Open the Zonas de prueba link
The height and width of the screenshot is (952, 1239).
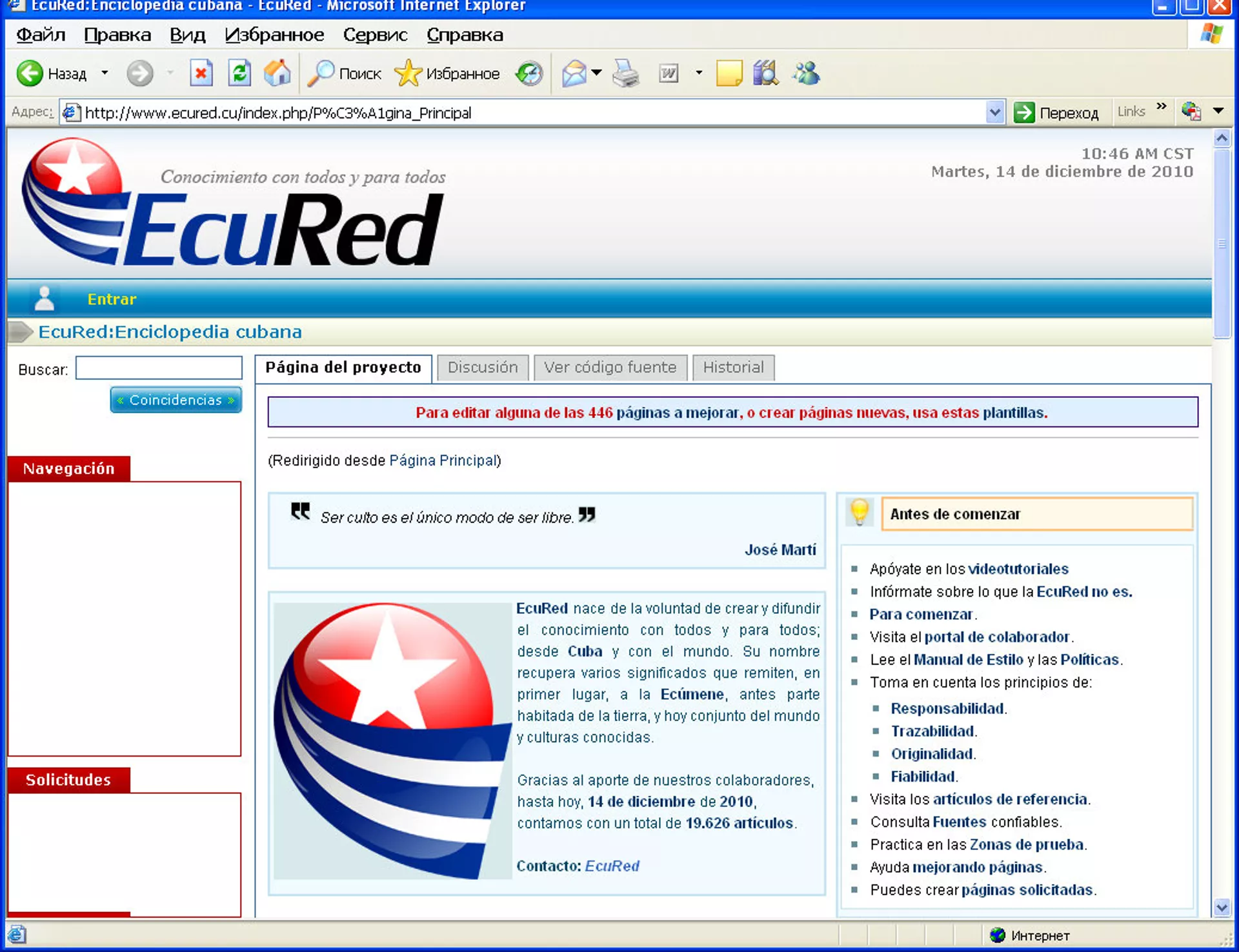[1027, 845]
